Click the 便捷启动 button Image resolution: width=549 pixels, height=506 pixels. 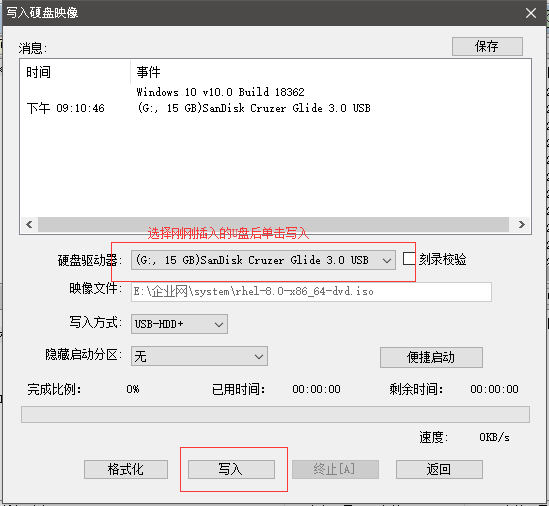click(431, 357)
